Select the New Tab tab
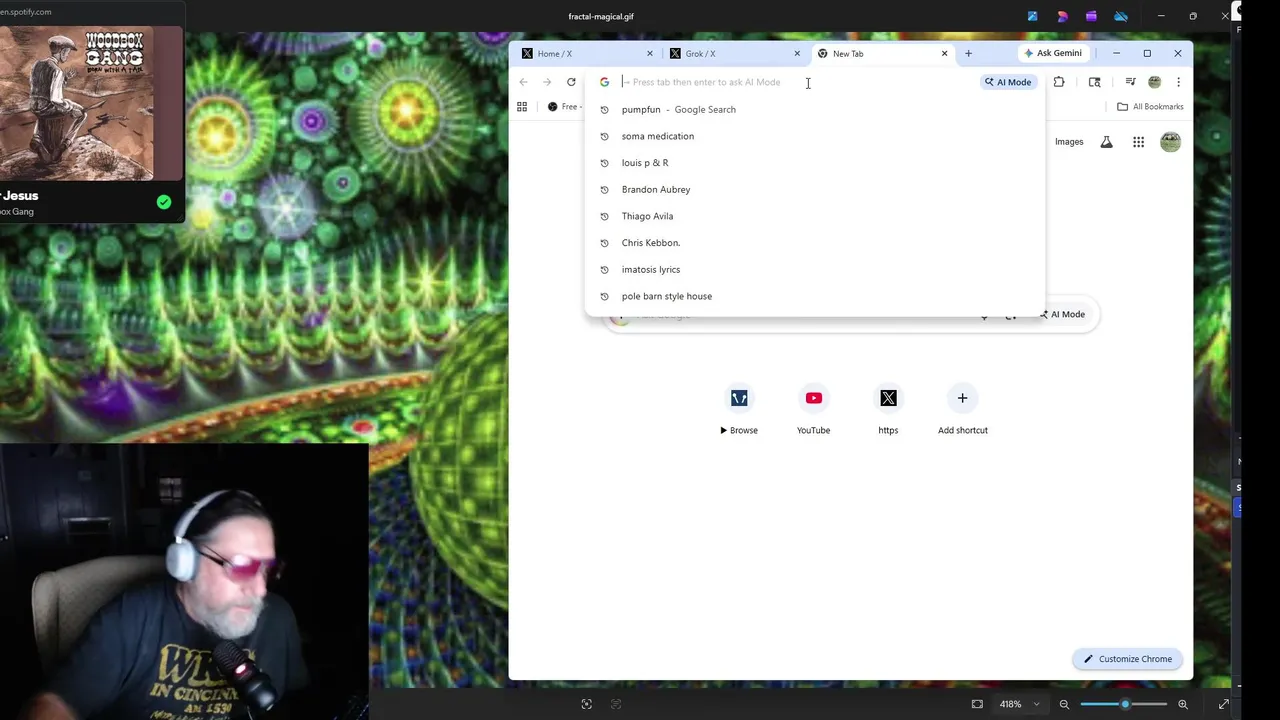This screenshot has height=720, width=1280. [882, 53]
